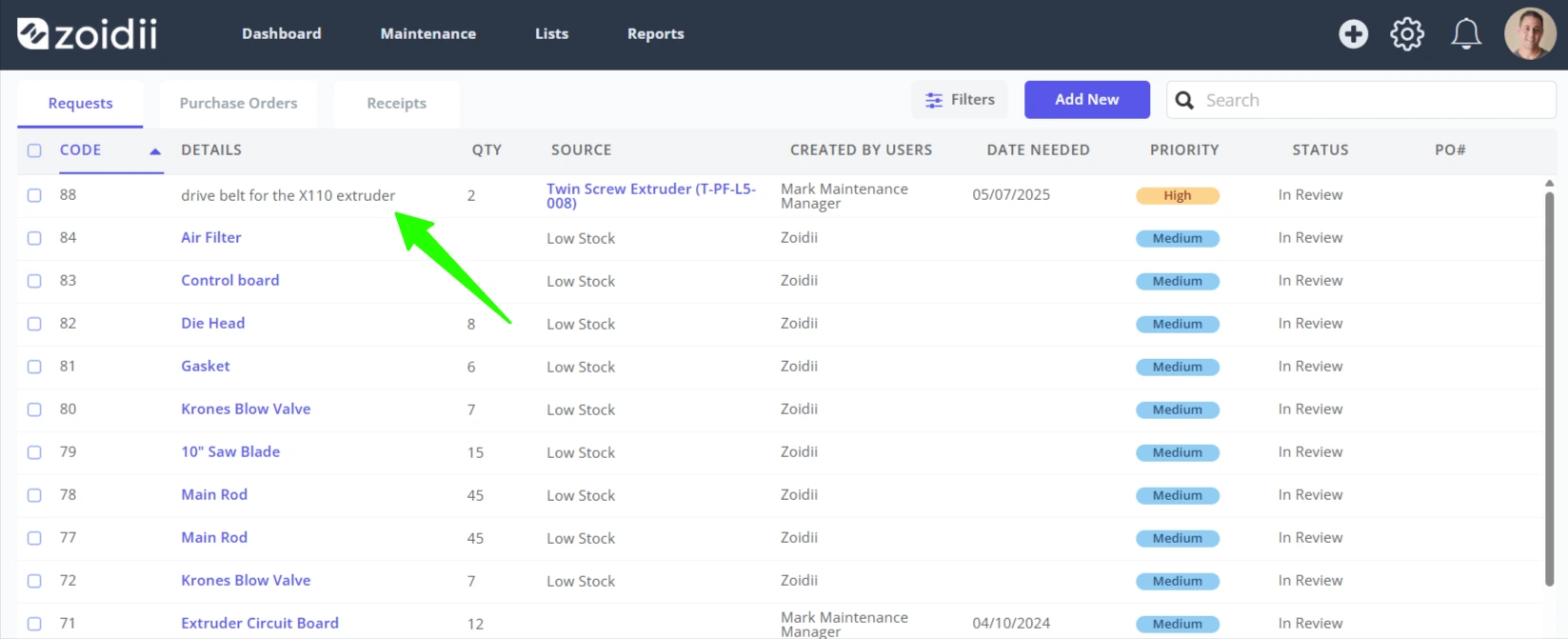Sort by the PO# column header
The image size is (1568, 639).
(x=1451, y=150)
